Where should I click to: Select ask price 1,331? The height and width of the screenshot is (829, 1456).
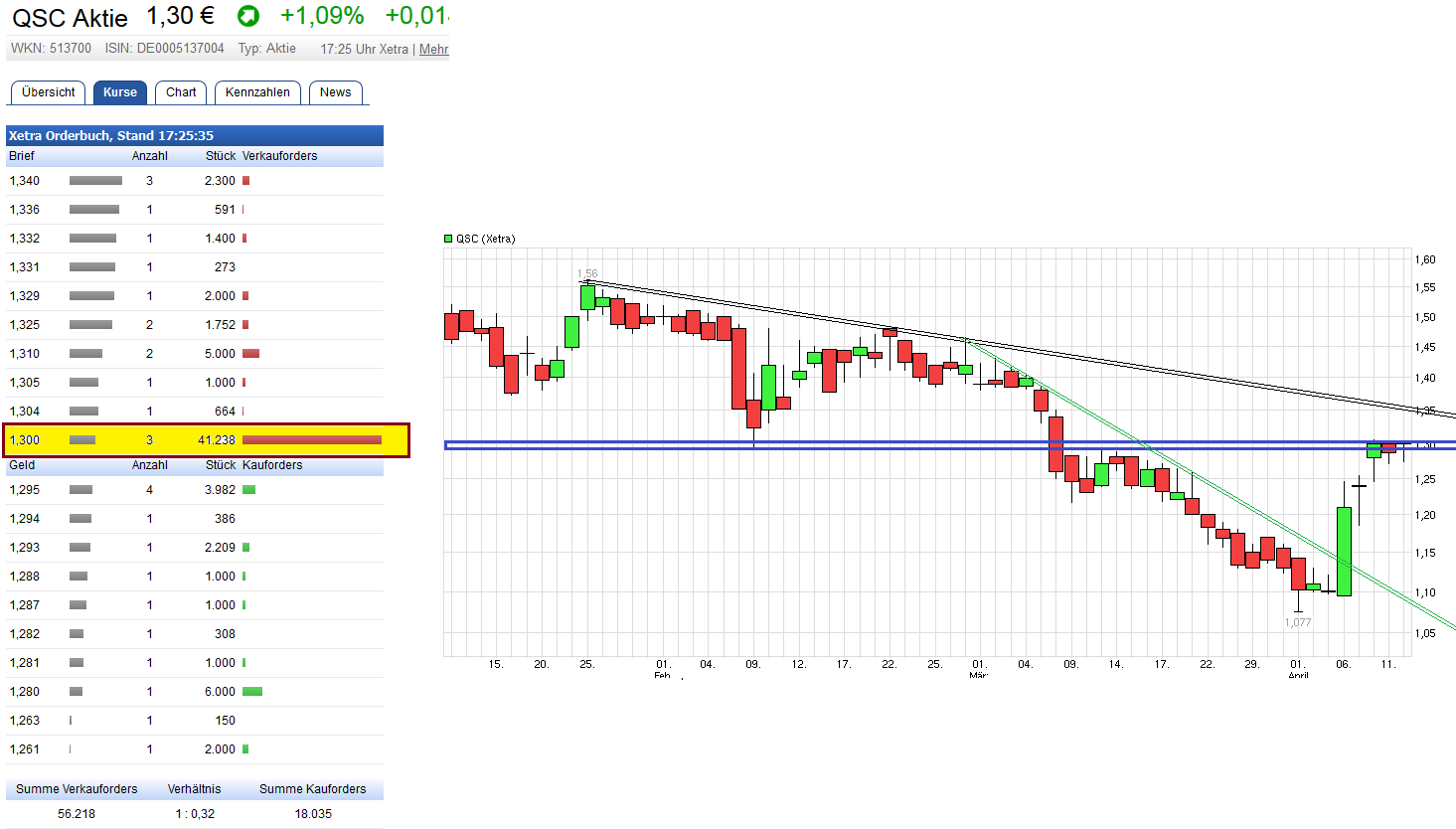click(x=25, y=267)
